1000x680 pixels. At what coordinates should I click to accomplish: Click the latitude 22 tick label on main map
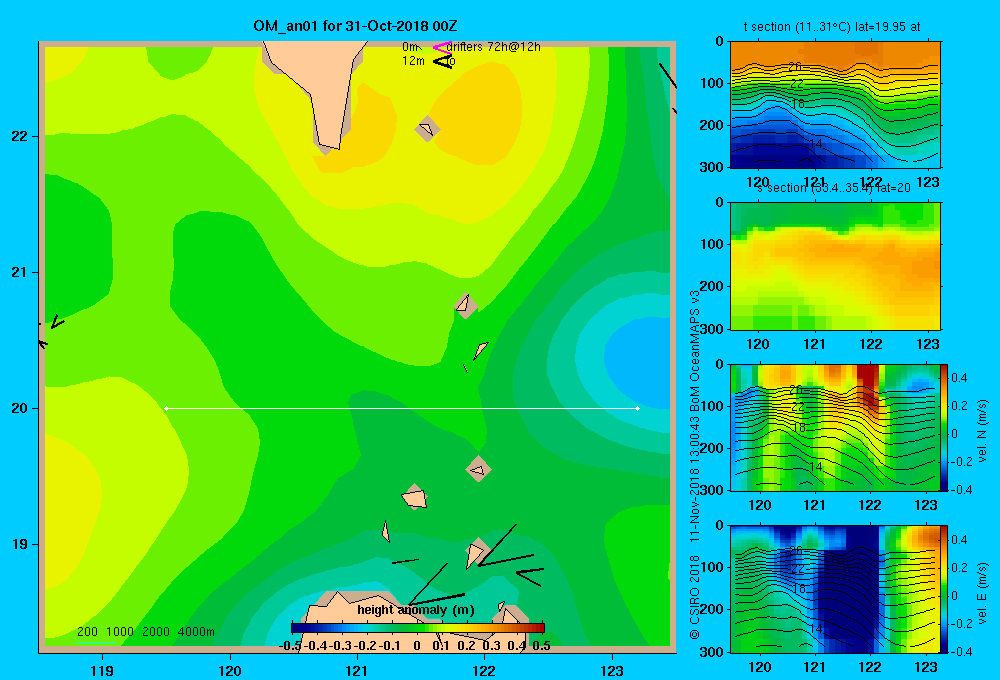20,136
